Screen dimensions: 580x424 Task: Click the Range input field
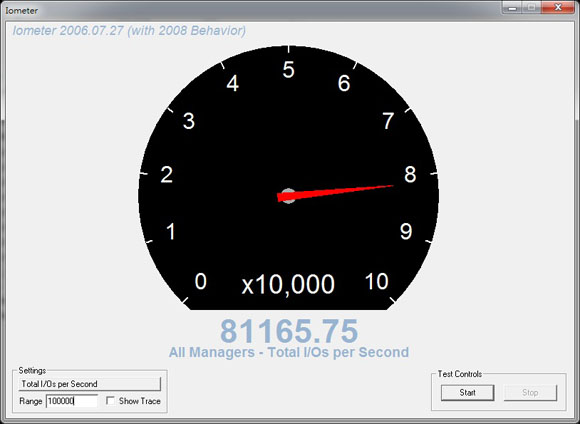pyautogui.click(x=72, y=401)
